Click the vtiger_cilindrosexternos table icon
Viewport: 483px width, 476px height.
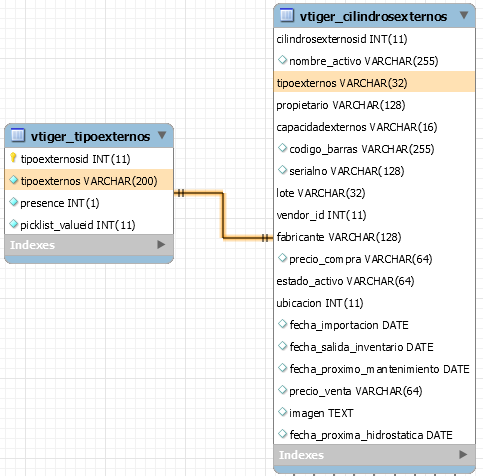[x=287, y=15]
